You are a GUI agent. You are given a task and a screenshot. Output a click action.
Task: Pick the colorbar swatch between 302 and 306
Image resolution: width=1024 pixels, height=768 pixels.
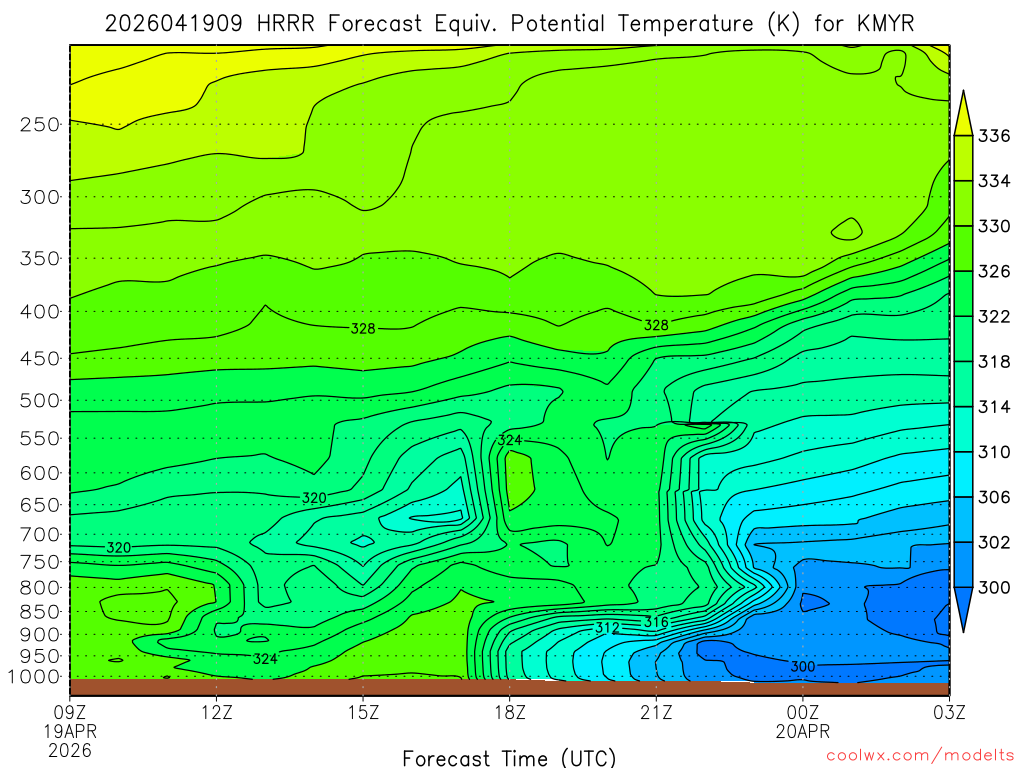pos(963,519)
